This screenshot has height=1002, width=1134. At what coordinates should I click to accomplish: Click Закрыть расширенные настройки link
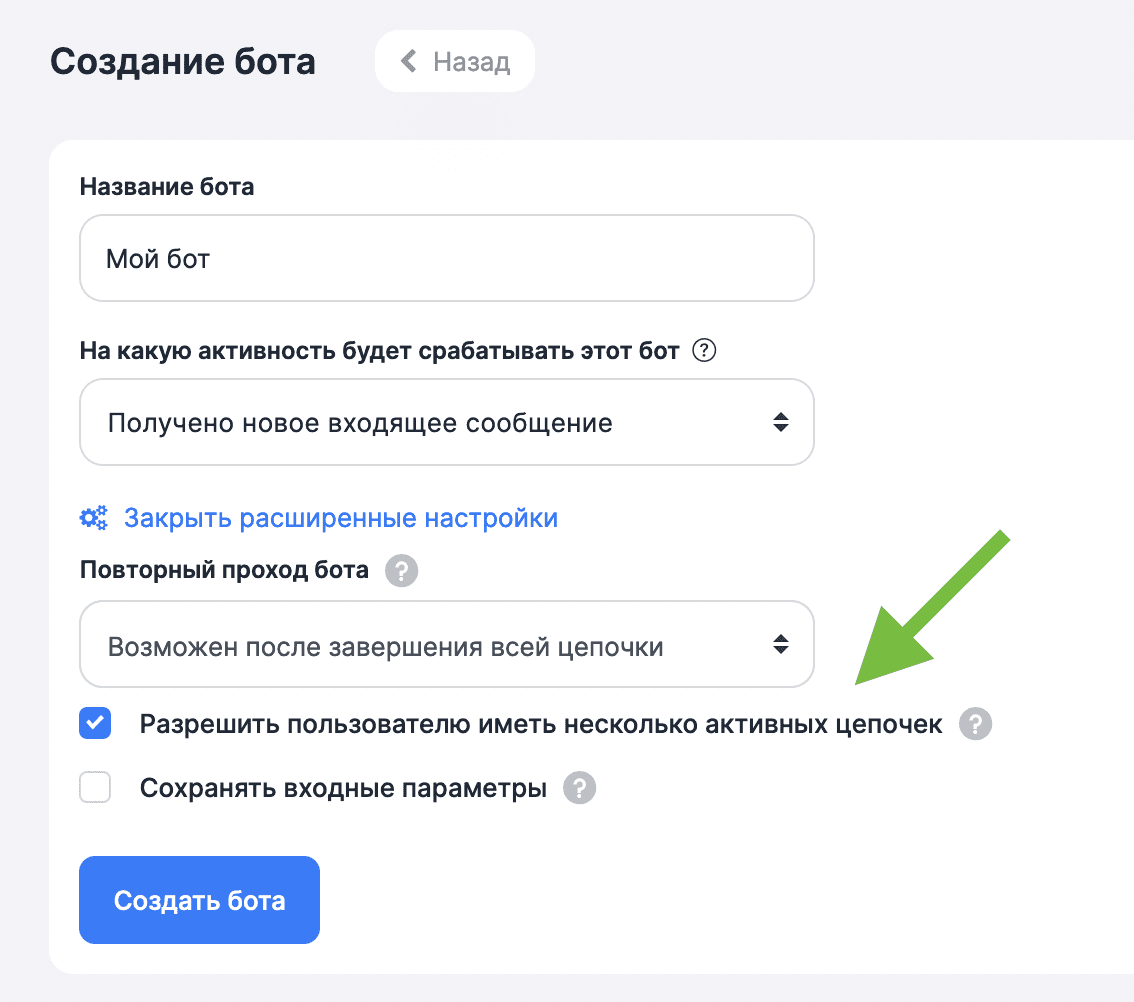click(x=340, y=518)
